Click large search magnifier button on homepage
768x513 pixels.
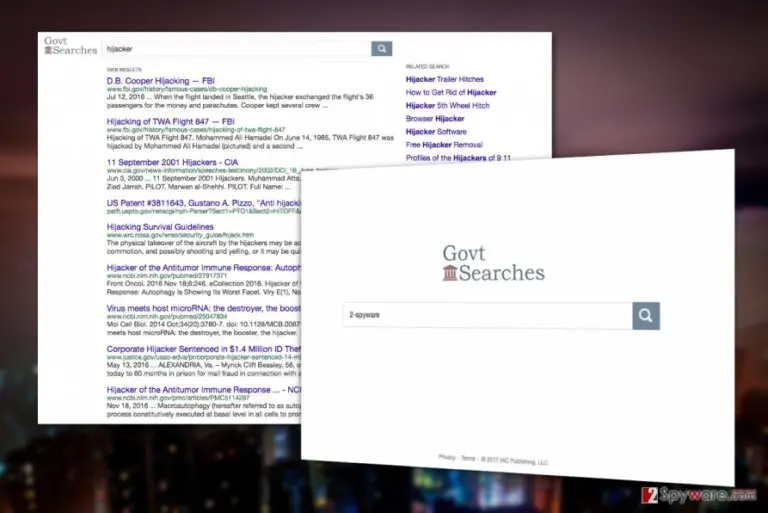pyautogui.click(x=646, y=316)
